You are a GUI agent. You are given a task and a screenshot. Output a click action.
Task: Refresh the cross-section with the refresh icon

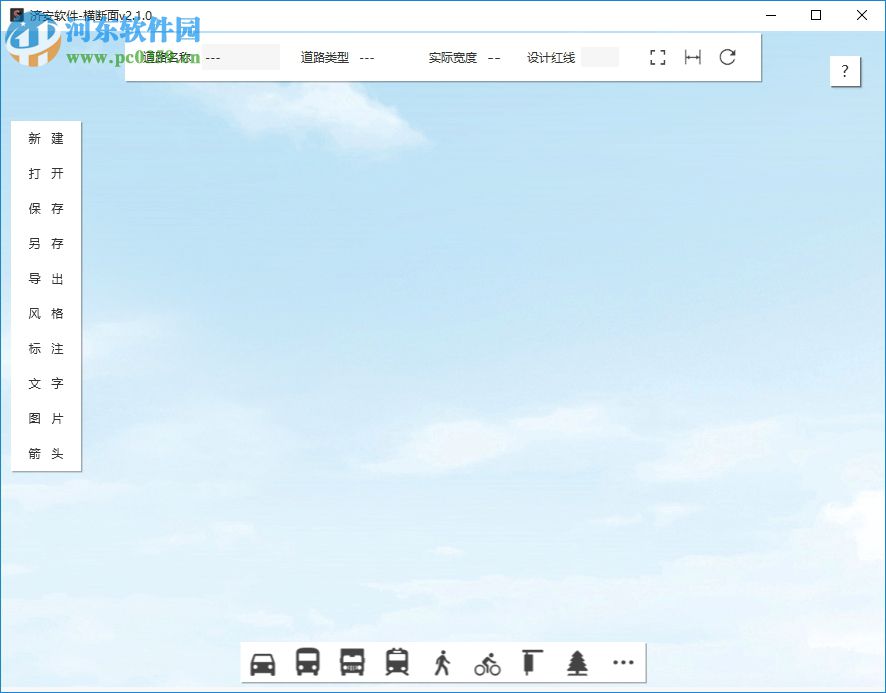coord(728,57)
